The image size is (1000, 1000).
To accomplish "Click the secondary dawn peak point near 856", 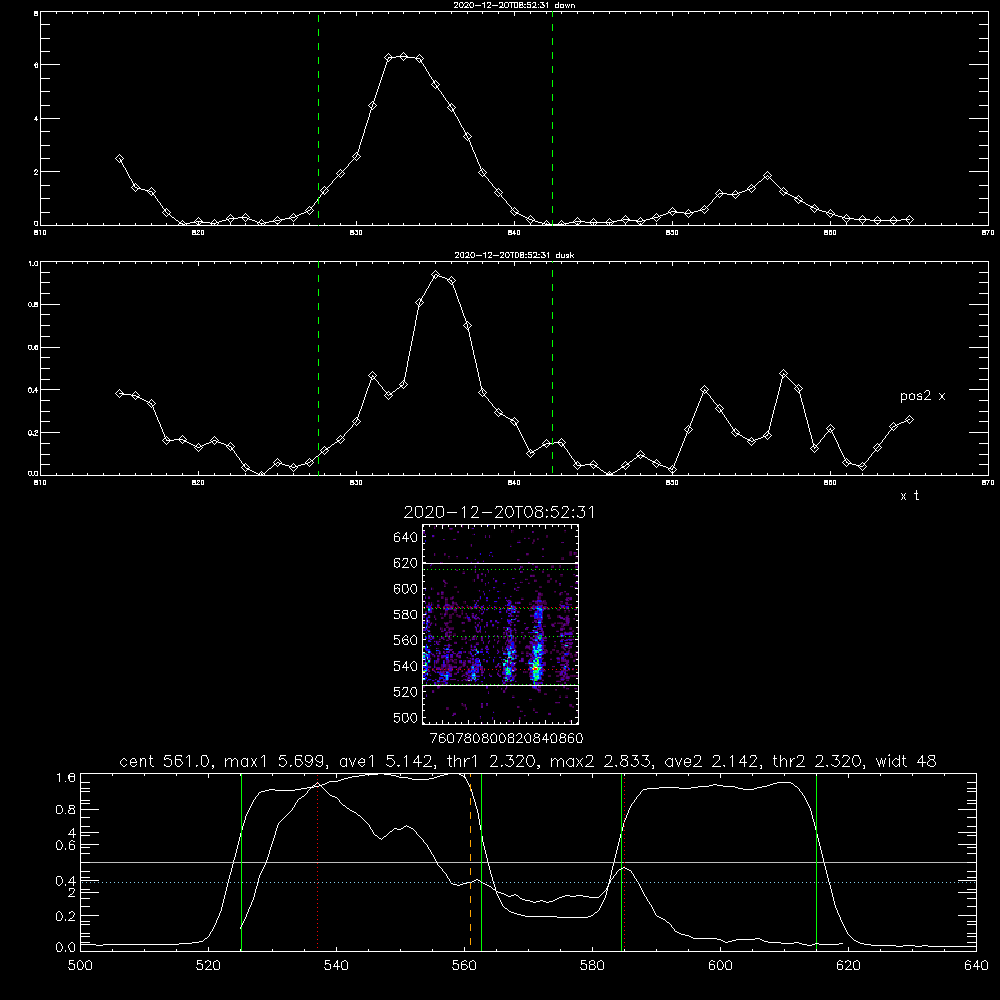I will pyautogui.click(x=767, y=175).
